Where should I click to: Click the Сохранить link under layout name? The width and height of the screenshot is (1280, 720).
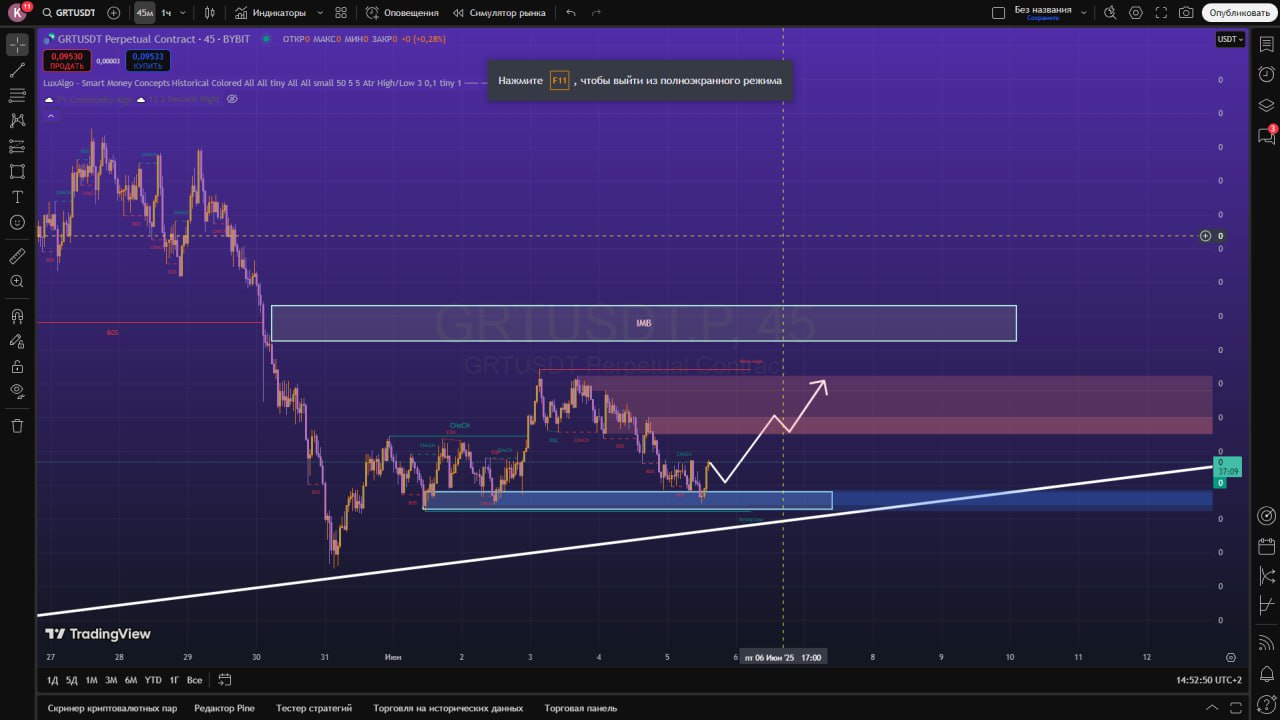1043,18
